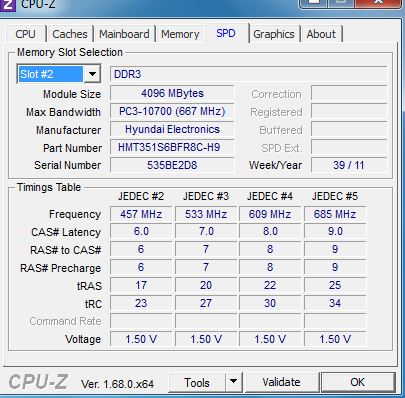Switch to the CPU tab
This screenshot has height=398, width=405.
26,34
